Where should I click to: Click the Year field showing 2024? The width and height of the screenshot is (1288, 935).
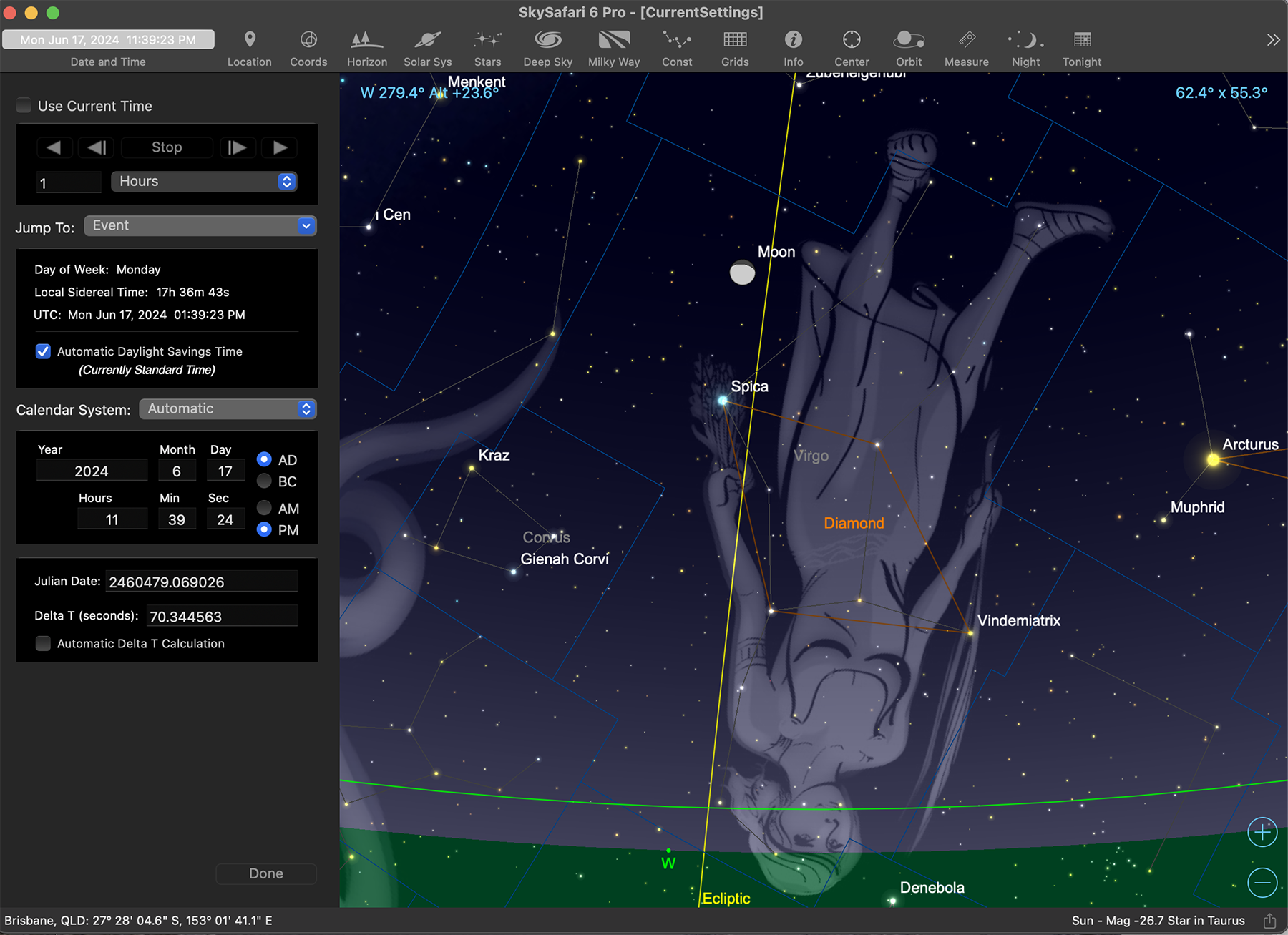92,471
